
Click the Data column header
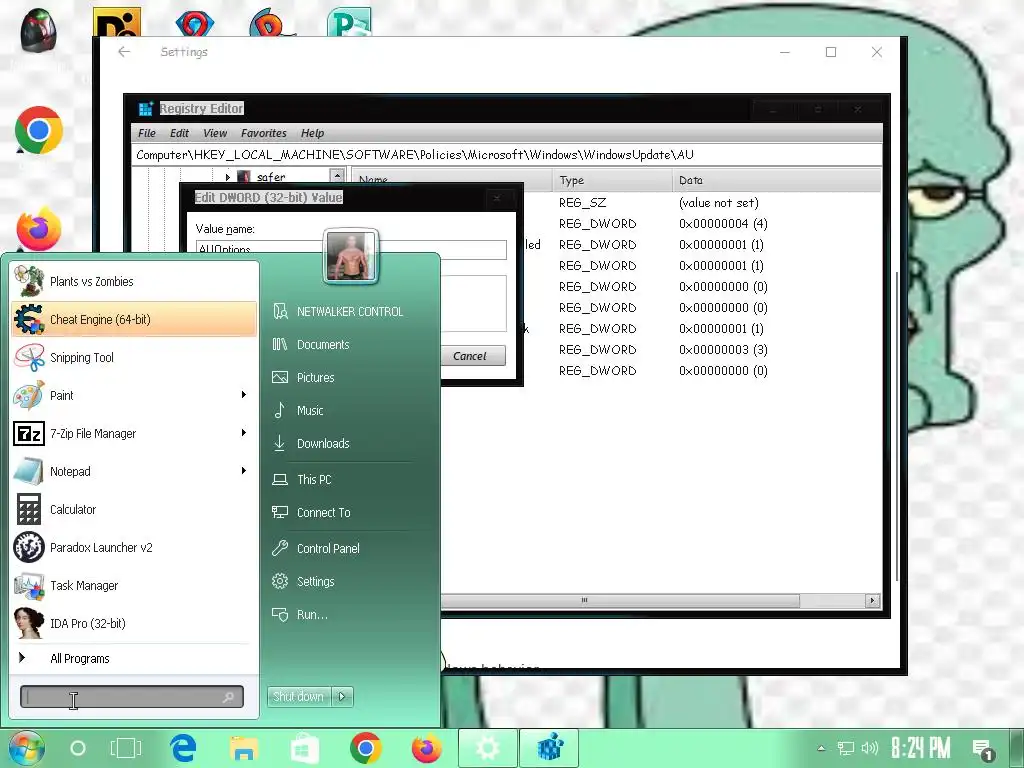click(776, 180)
